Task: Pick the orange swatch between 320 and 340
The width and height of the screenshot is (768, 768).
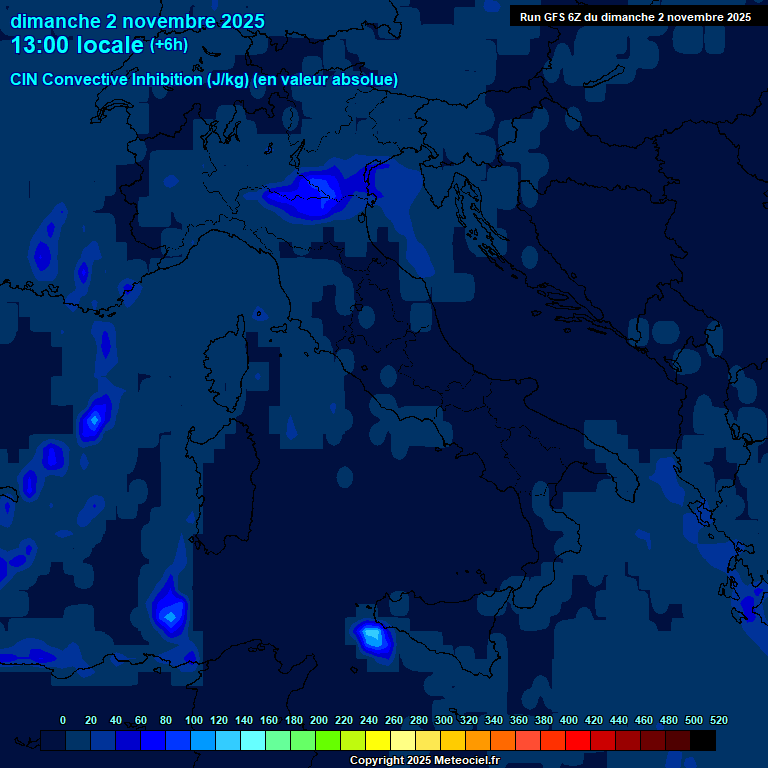Action: pos(477,740)
